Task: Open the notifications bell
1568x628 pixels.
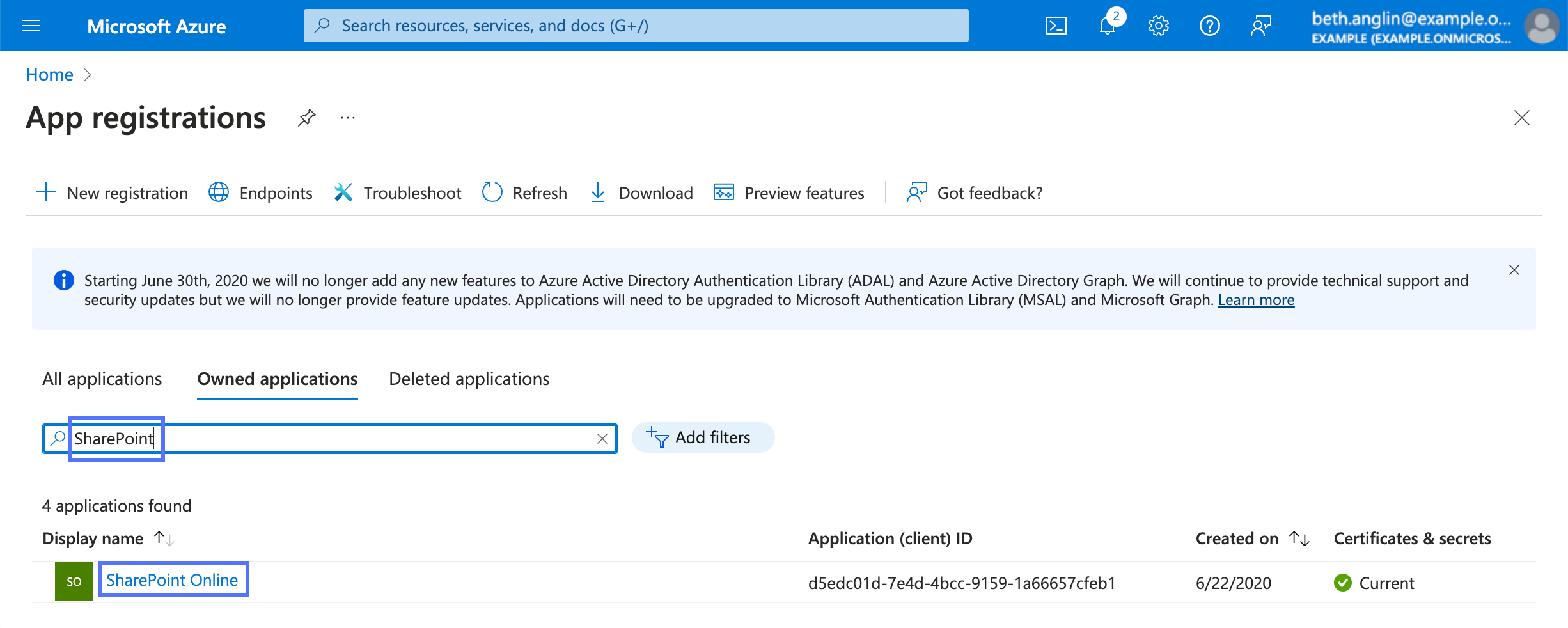Action: pos(1108,26)
